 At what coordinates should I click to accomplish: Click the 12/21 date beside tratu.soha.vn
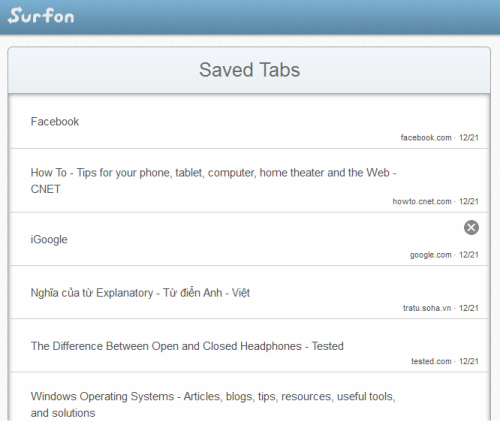coord(469,308)
